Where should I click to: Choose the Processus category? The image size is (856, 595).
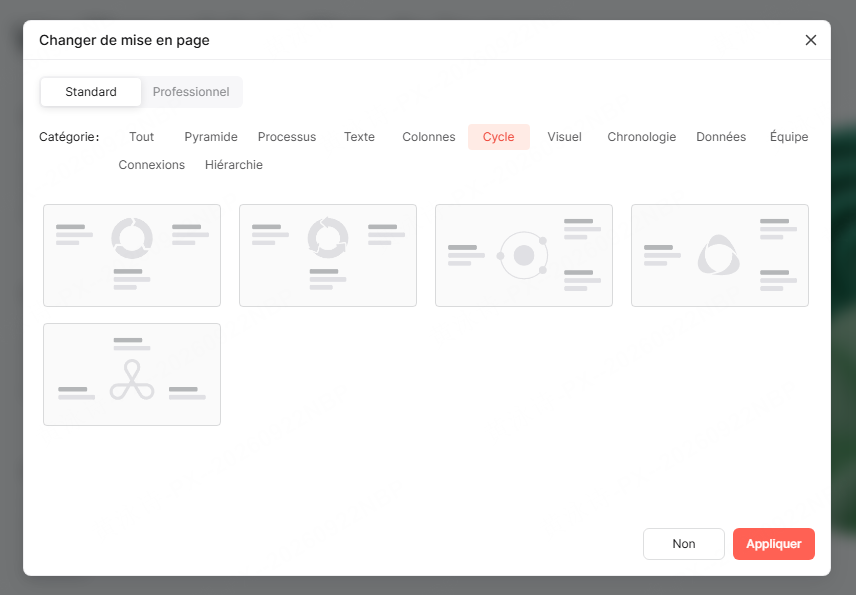pyautogui.click(x=287, y=136)
